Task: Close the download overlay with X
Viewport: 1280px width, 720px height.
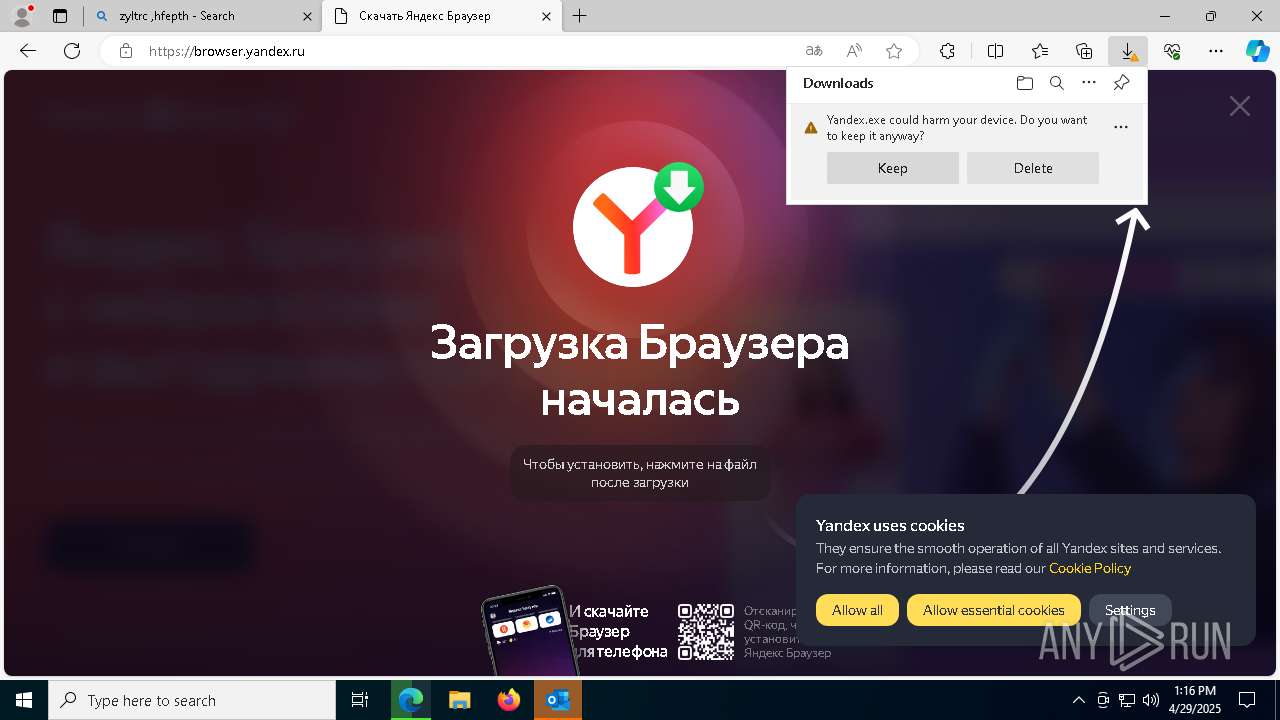Action: click(x=1240, y=106)
